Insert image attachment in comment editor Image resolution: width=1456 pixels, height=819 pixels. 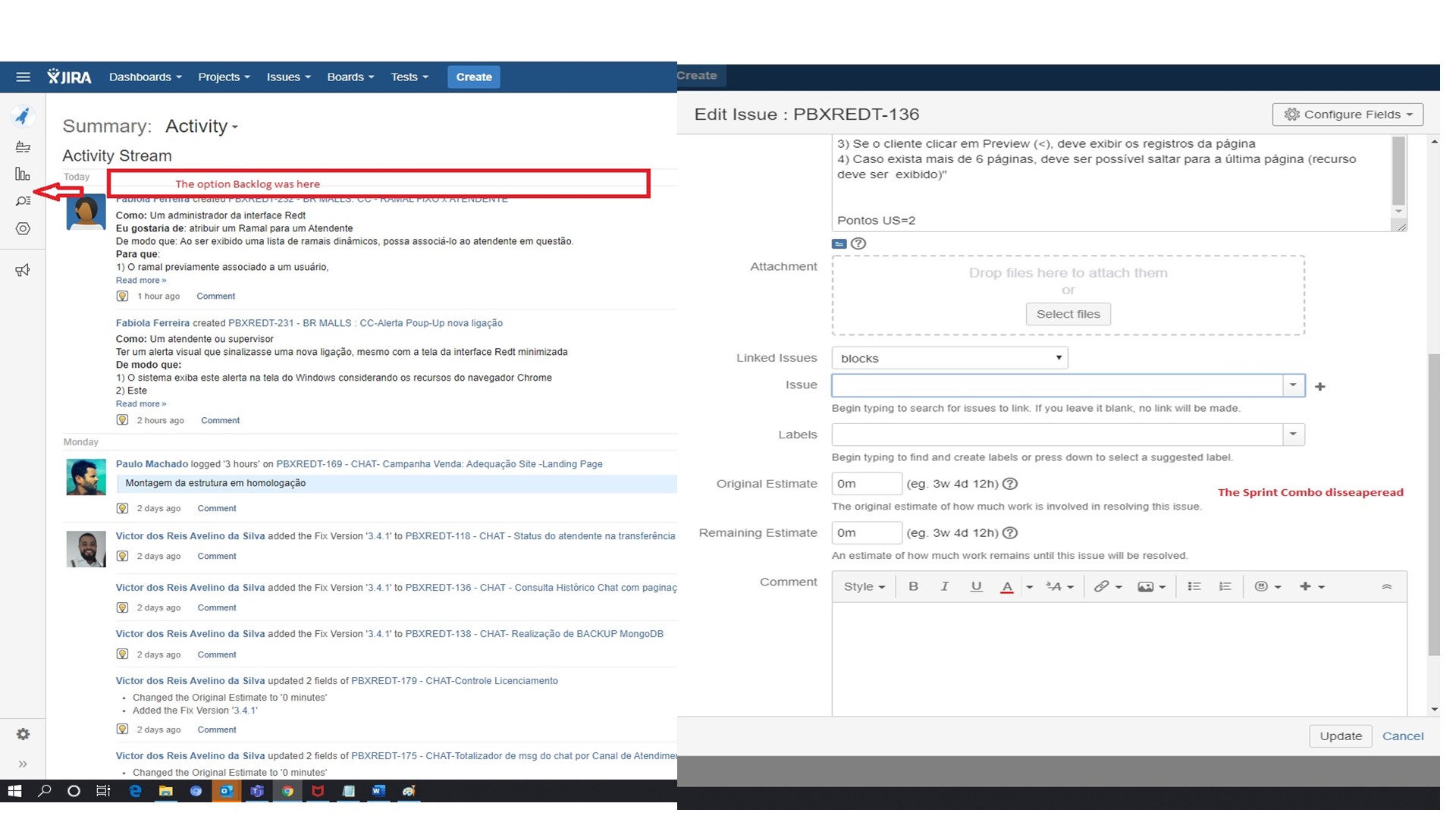tap(1151, 586)
